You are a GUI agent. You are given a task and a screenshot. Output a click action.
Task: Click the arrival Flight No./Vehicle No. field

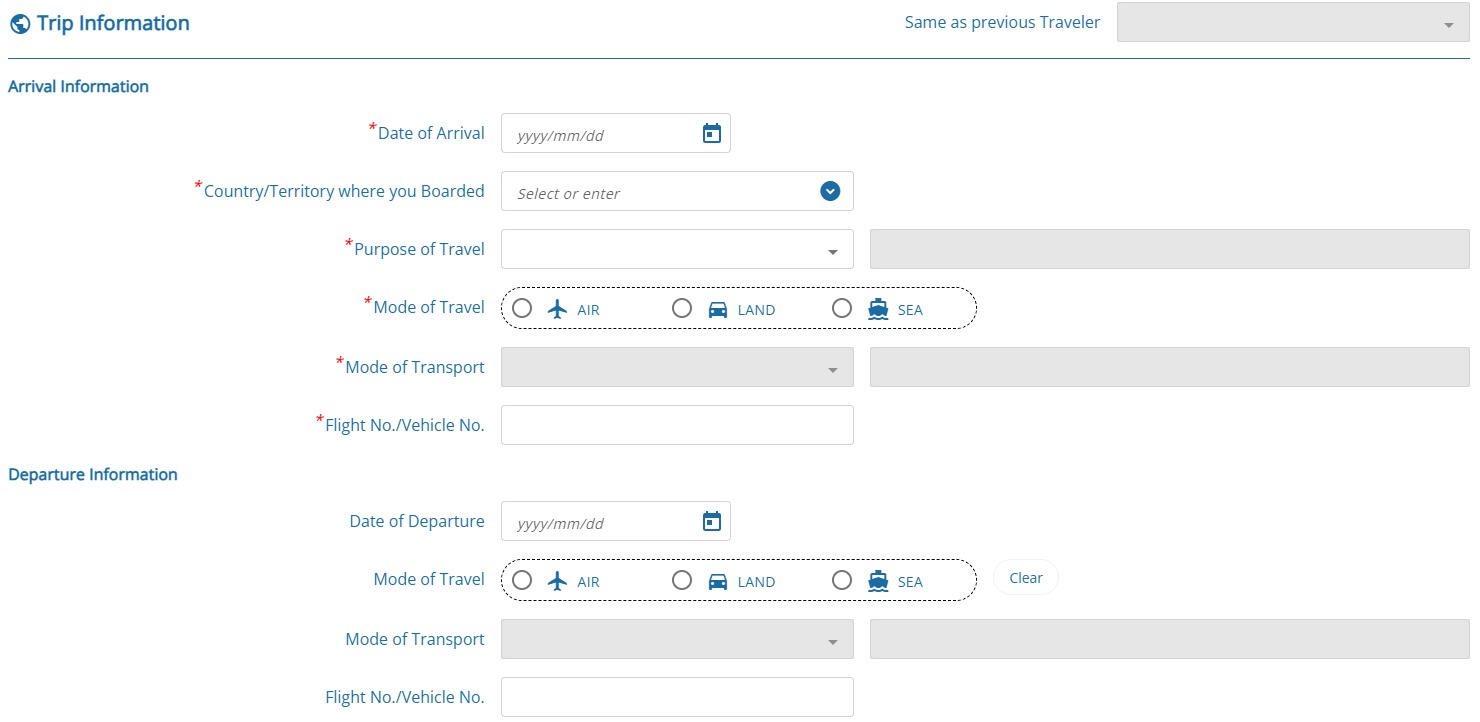(x=677, y=425)
